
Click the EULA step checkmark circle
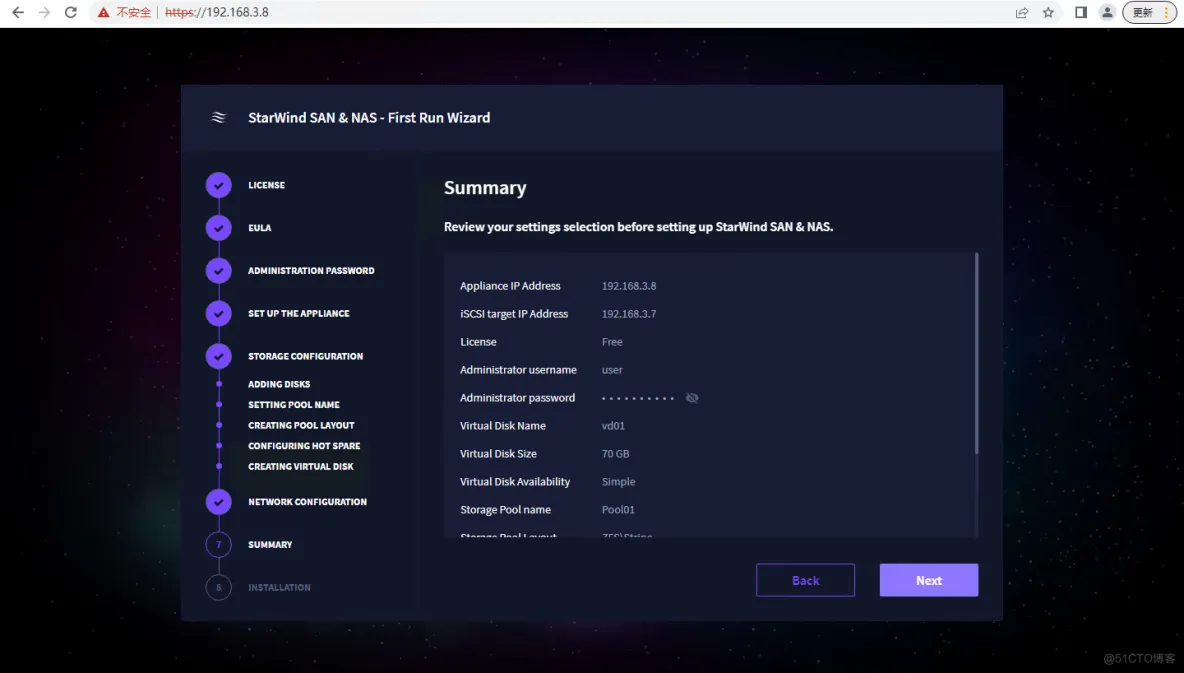pos(218,227)
